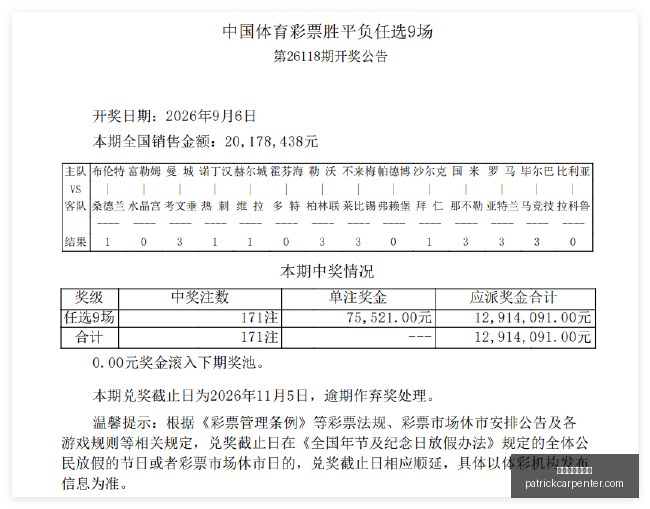
Task: Select home team 毕尔巴
Action: coord(537,171)
